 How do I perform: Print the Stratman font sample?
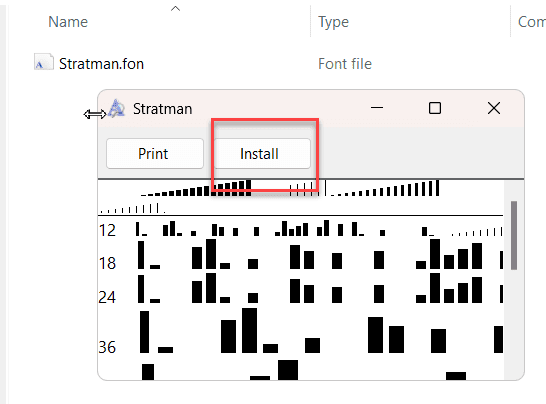pos(155,154)
